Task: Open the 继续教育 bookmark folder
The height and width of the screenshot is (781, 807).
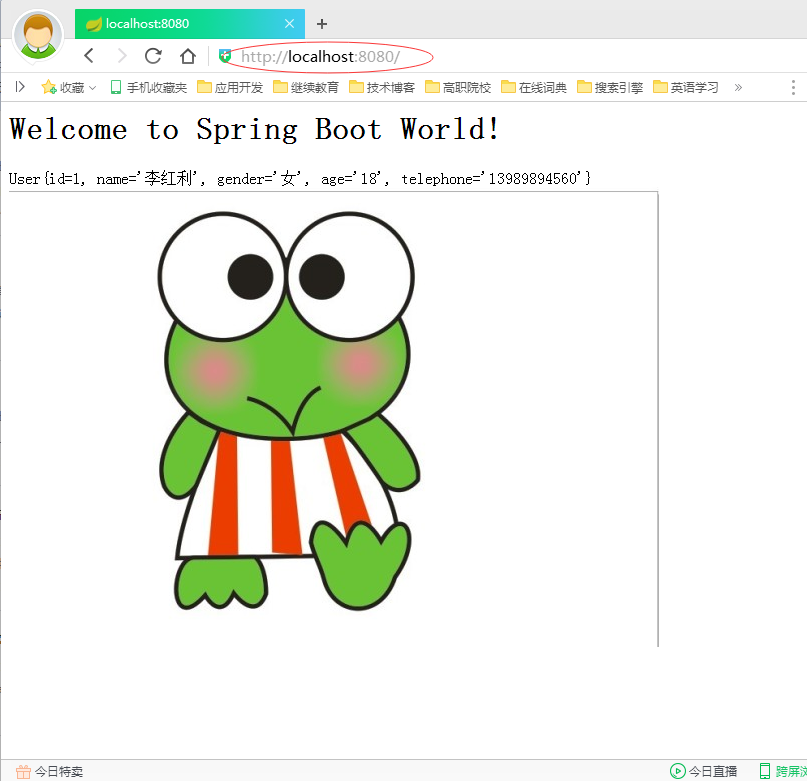Action: pyautogui.click(x=306, y=88)
